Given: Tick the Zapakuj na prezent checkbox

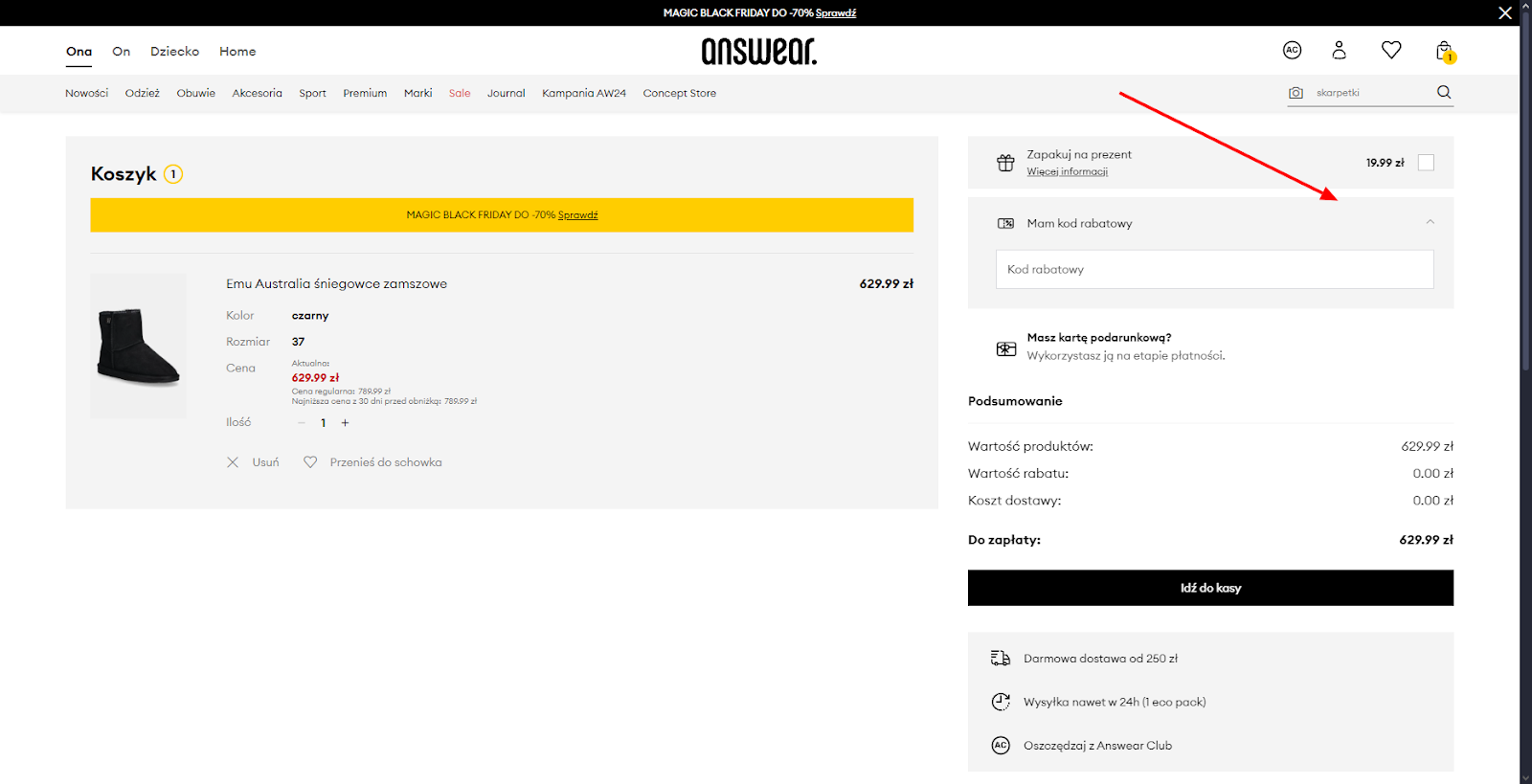Looking at the screenshot, I should point(1426,163).
